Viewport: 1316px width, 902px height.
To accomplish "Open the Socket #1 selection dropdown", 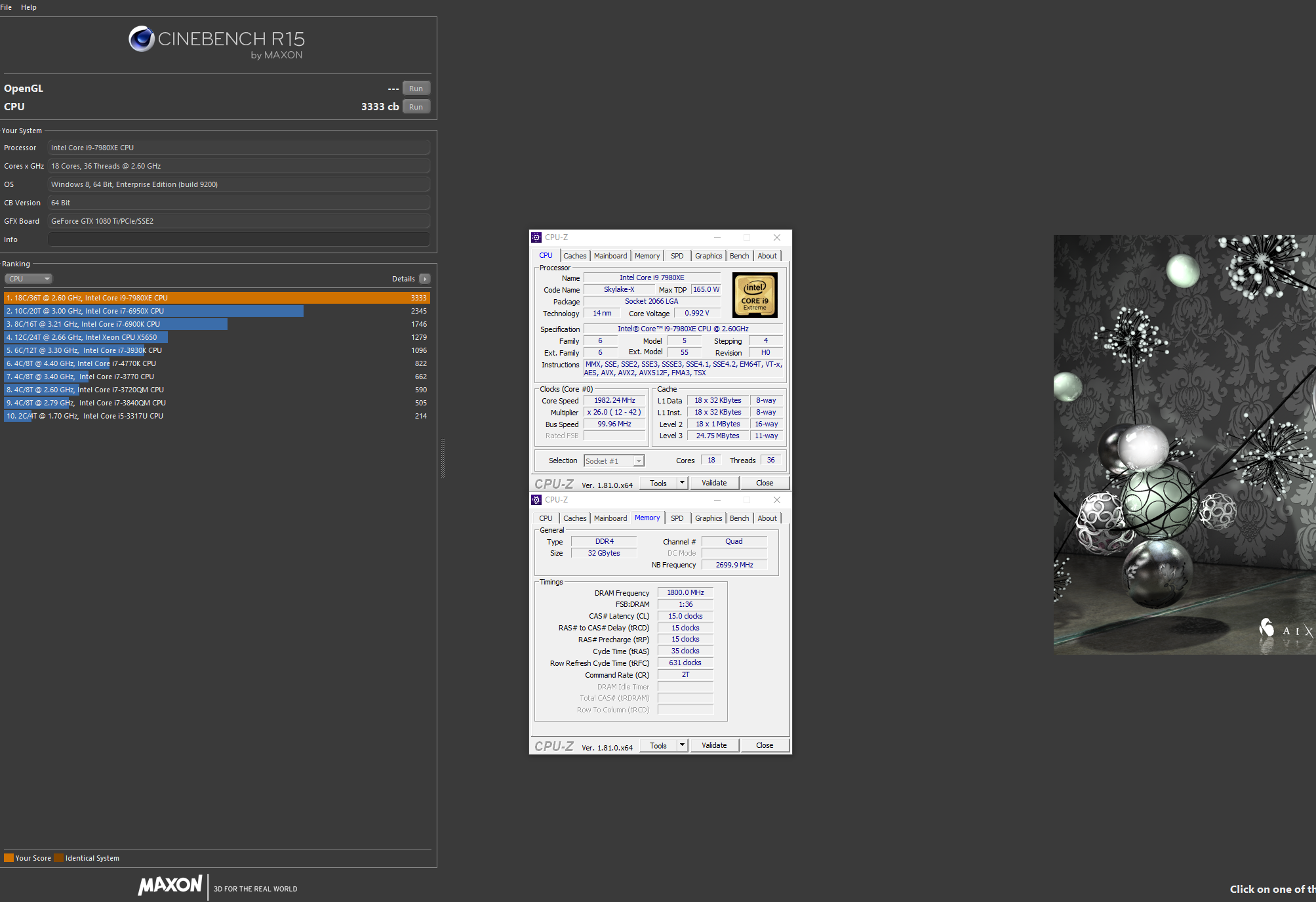I will point(614,461).
